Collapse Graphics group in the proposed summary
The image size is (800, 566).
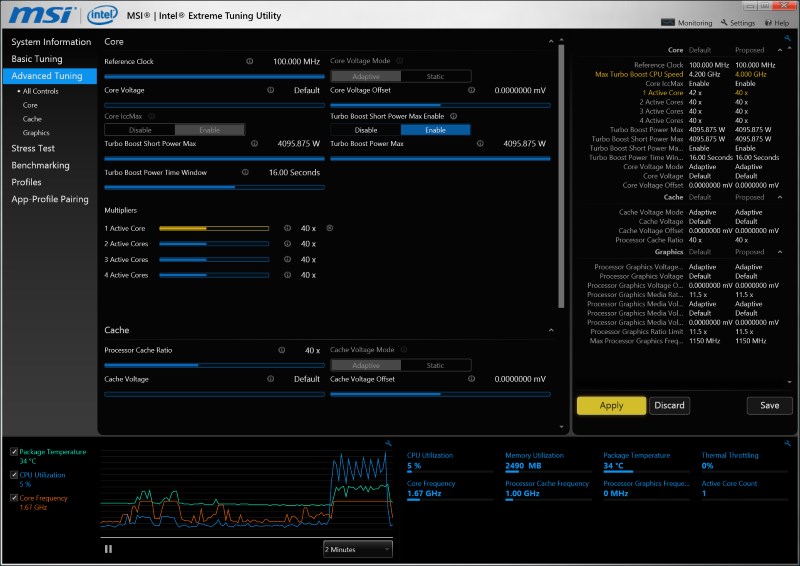[x=780, y=252]
